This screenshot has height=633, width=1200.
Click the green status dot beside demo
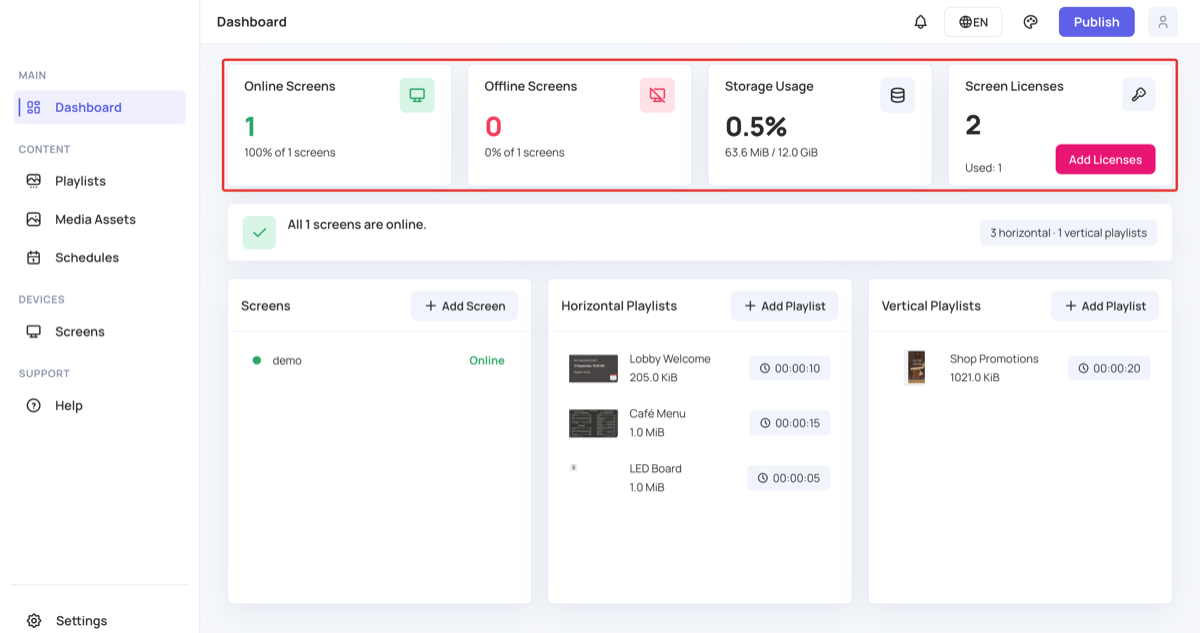(x=257, y=360)
